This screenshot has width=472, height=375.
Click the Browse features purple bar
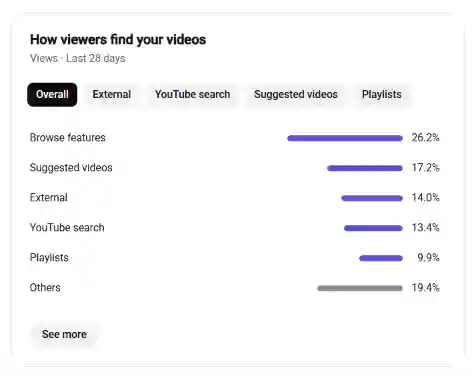345,138
